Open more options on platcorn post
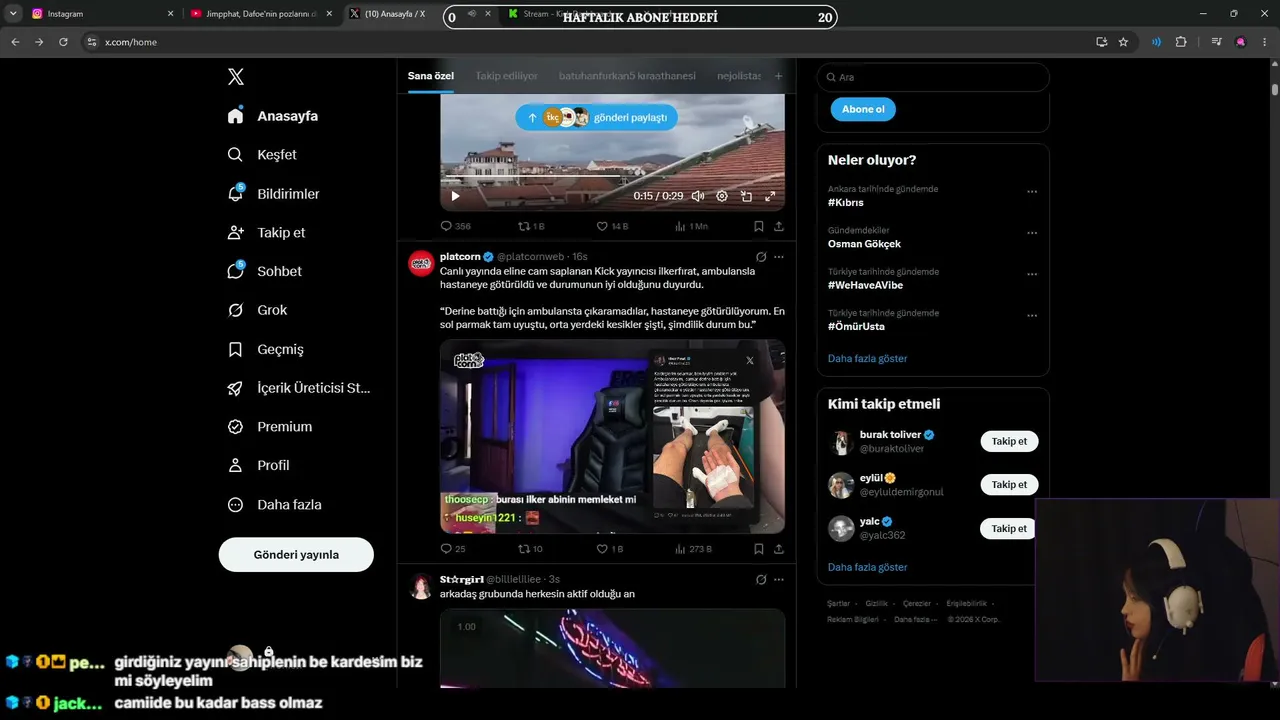Viewport: 1280px width, 720px height. pyautogui.click(x=779, y=257)
